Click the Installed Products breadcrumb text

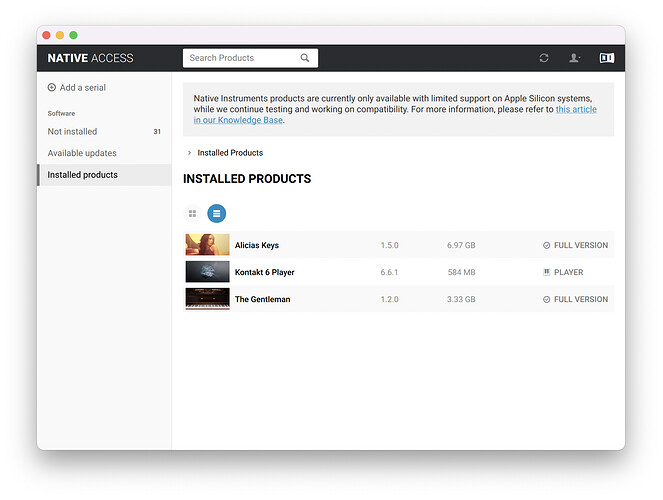pos(230,153)
